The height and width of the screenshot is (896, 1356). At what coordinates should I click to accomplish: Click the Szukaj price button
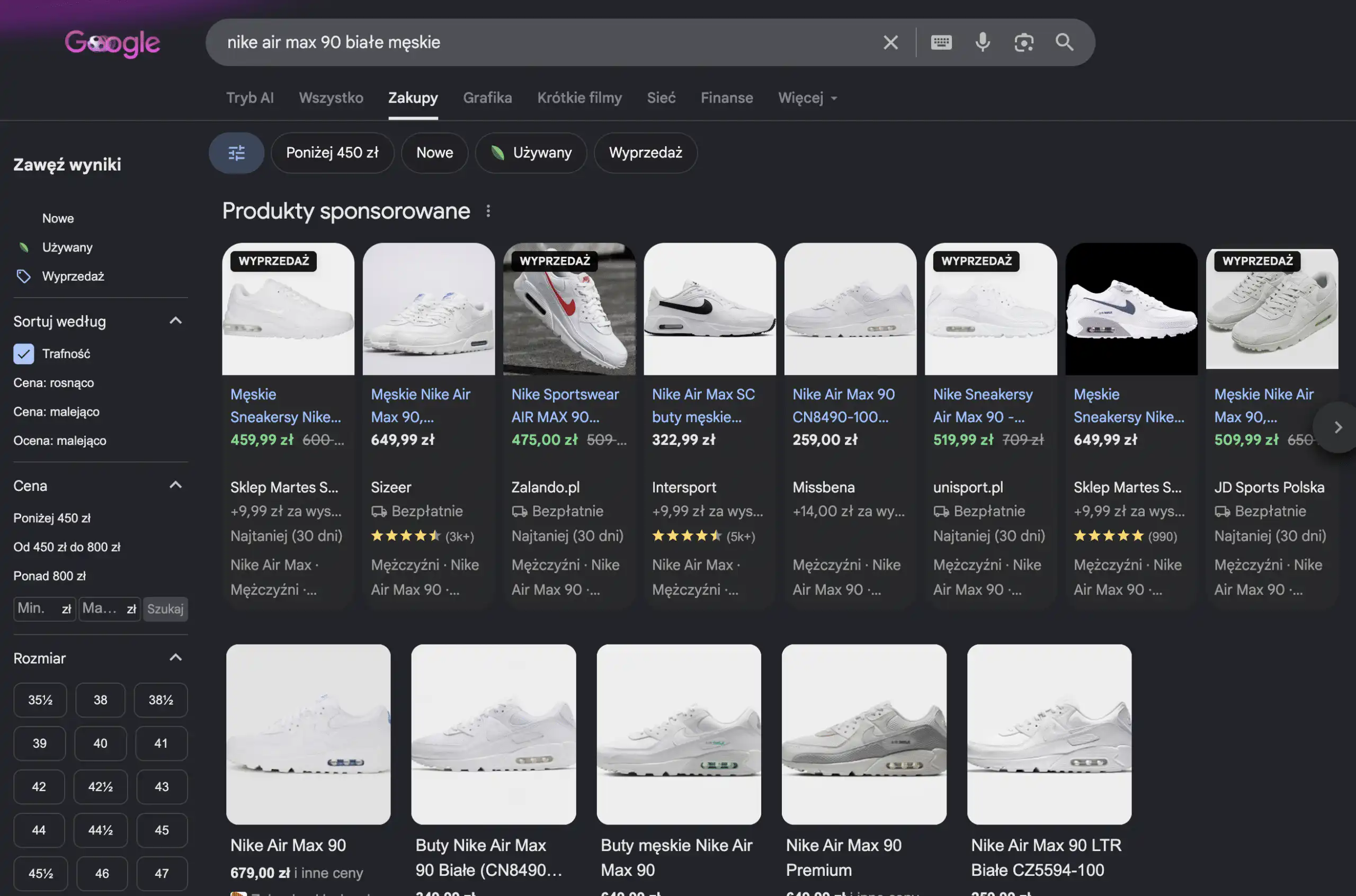click(165, 609)
